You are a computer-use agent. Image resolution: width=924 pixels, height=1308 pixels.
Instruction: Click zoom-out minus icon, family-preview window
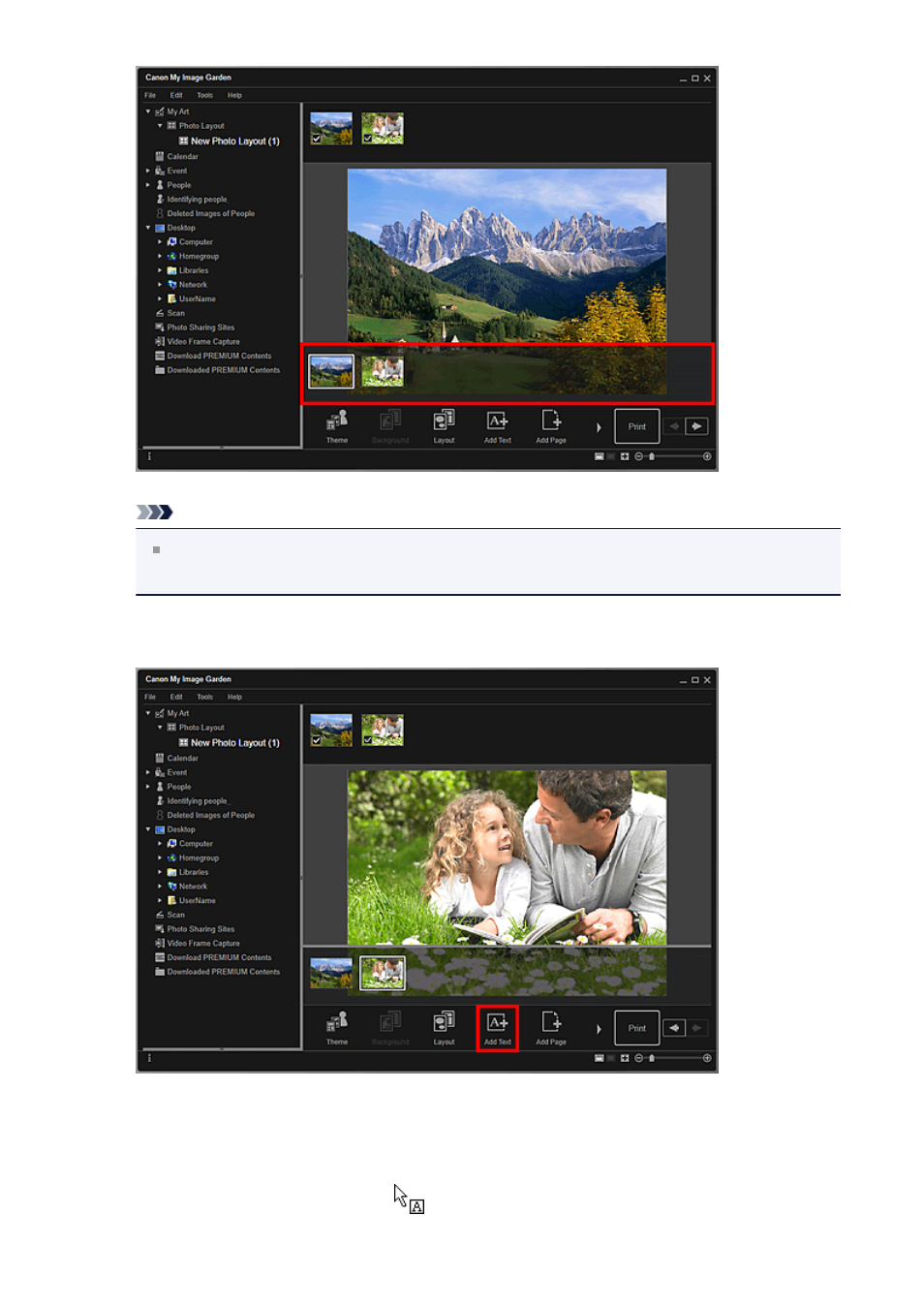click(x=638, y=1058)
